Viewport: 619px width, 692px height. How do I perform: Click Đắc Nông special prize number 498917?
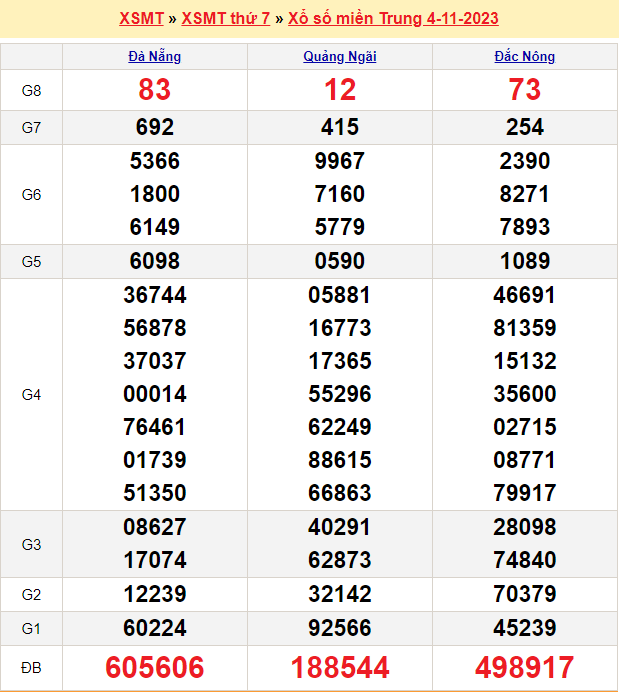pyautogui.click(x=525, y=667)
